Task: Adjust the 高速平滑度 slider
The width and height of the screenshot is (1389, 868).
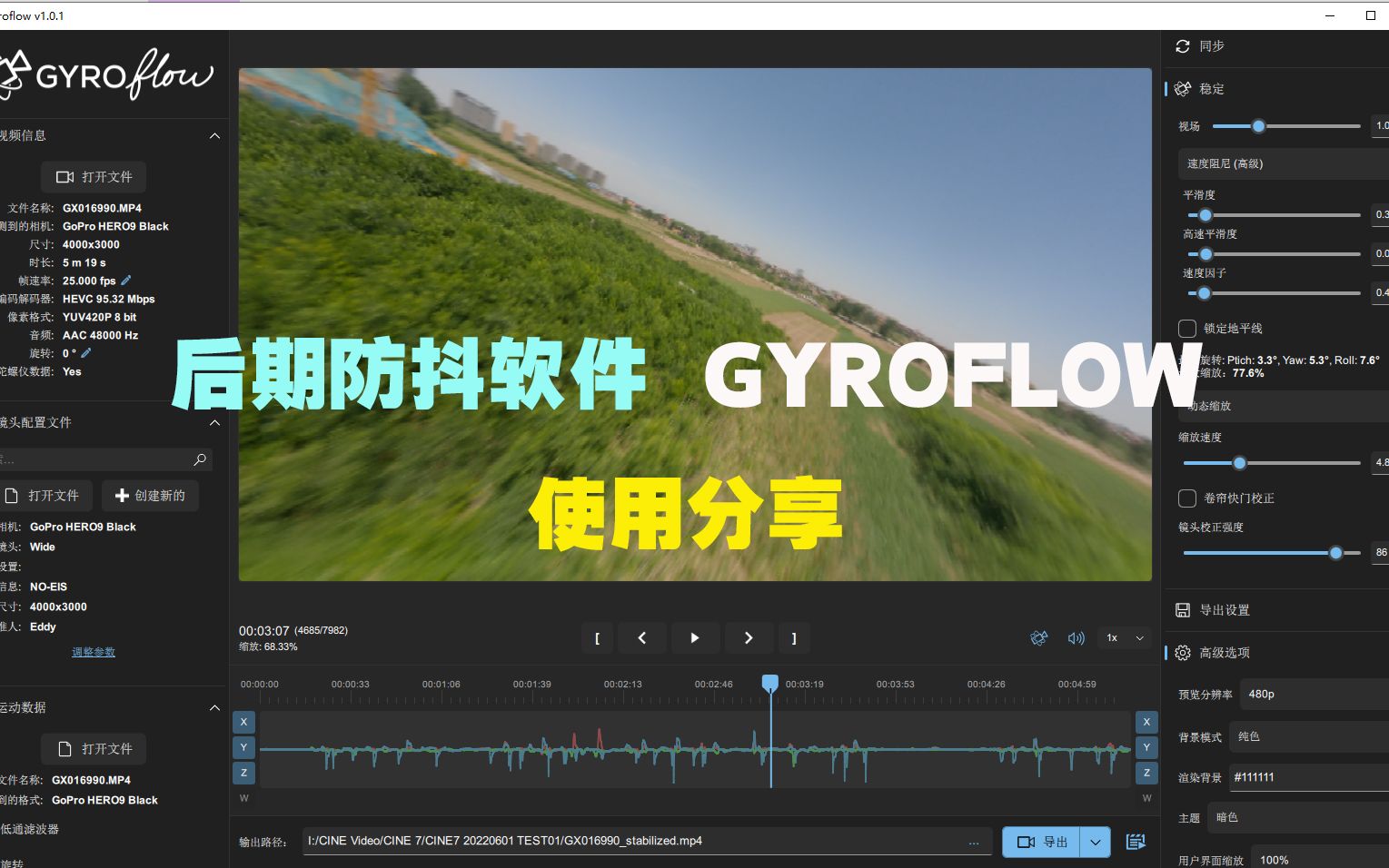Action: click(1274, 254)
